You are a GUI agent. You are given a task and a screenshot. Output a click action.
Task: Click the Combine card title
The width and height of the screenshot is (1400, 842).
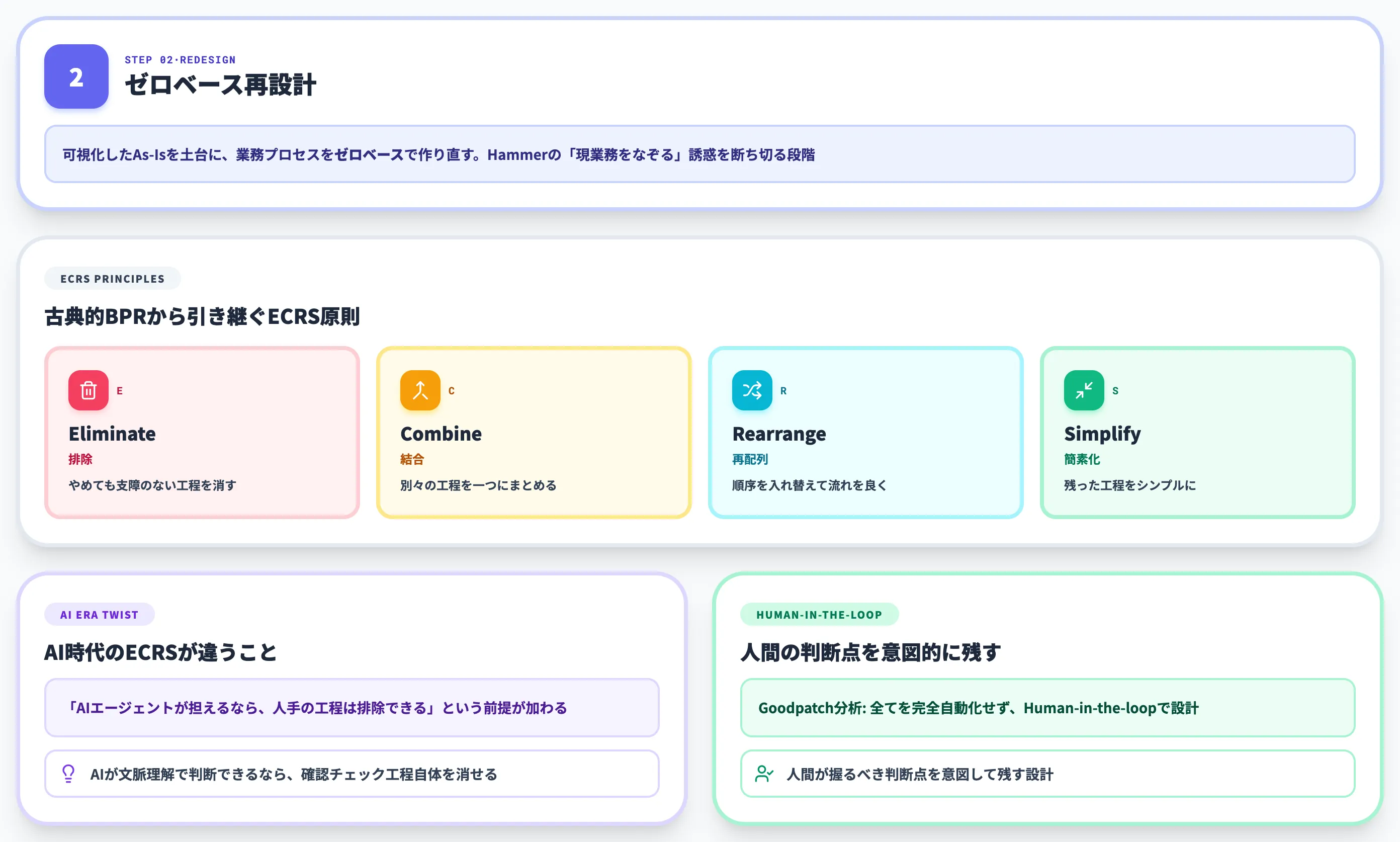click(x=441, y=434)
